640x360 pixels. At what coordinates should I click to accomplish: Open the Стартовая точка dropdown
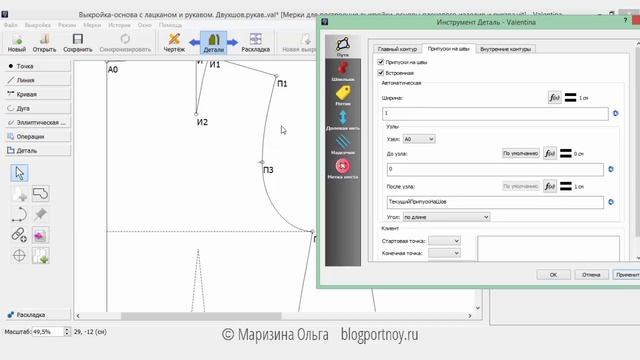click(x=444, y=241)
